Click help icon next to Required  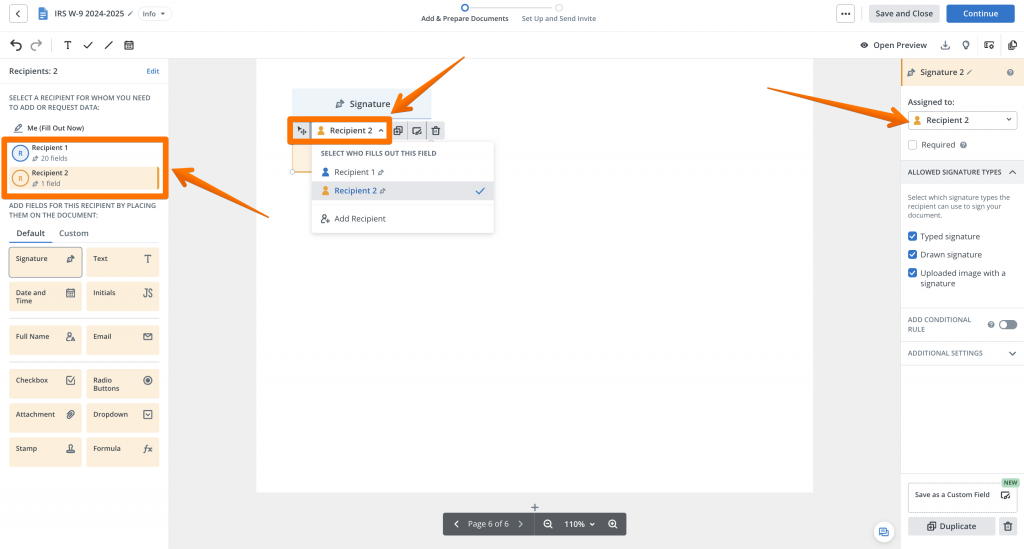(x=963, y=145)
